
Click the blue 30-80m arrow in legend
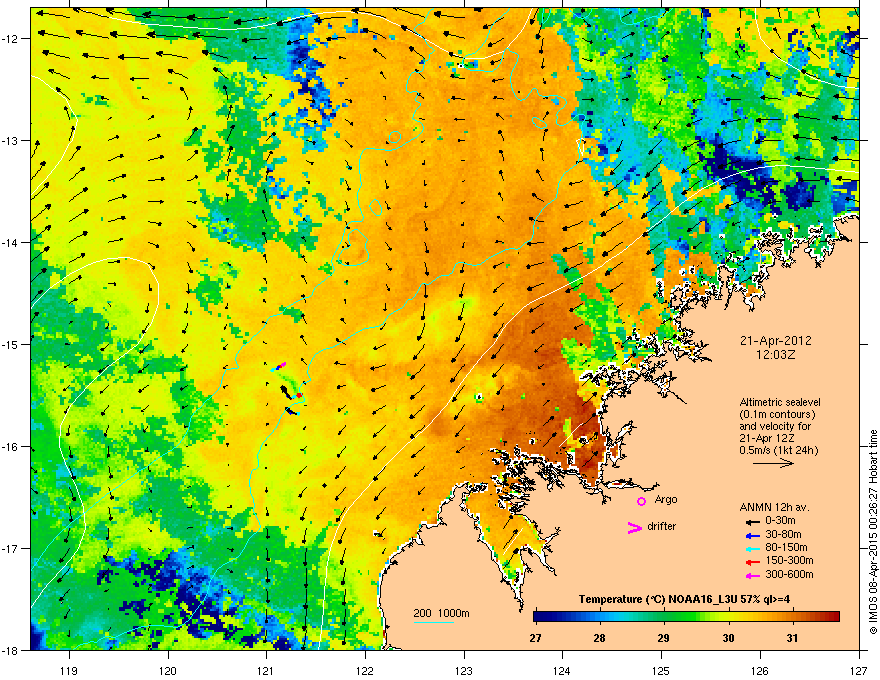[753, 535]
